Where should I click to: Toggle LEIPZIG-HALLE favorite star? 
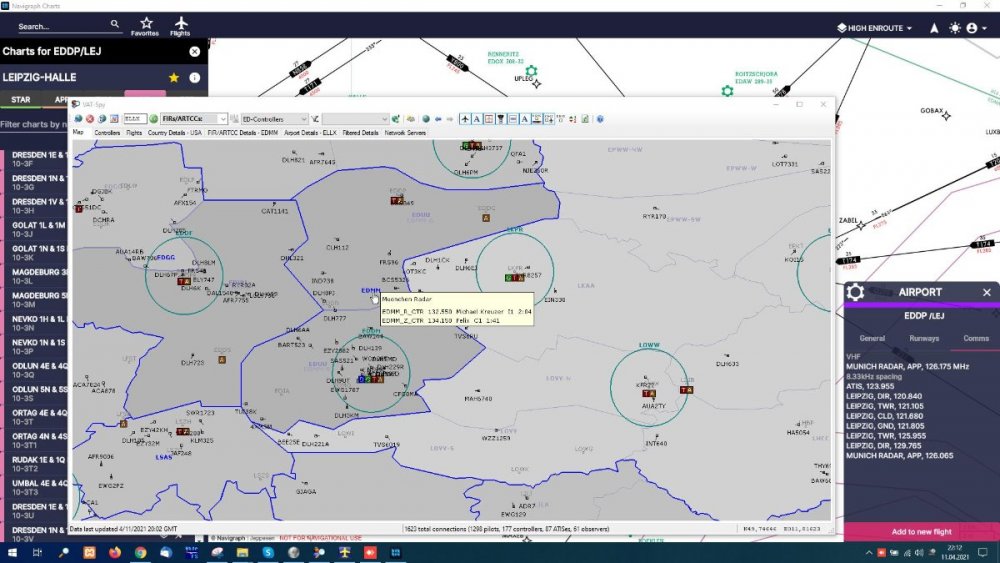click(174, 77)
